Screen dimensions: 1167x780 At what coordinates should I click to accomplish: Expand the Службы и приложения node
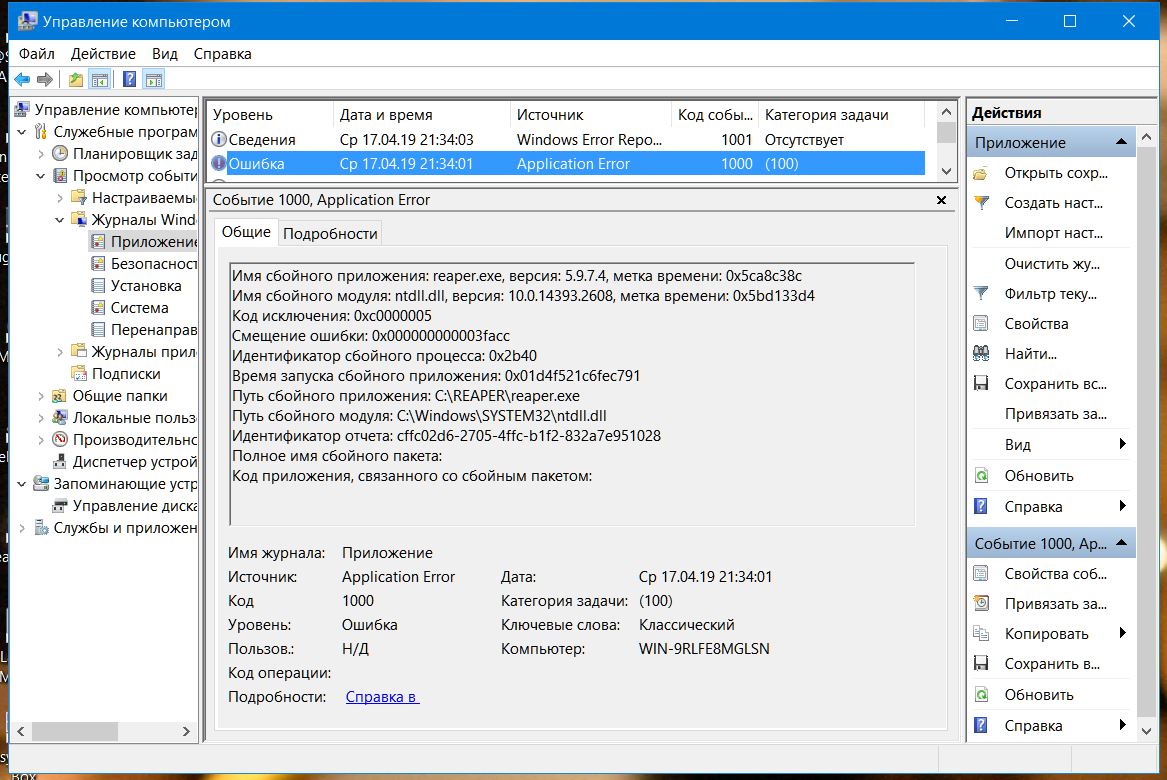pyautogui.click(x=22, y=528)
